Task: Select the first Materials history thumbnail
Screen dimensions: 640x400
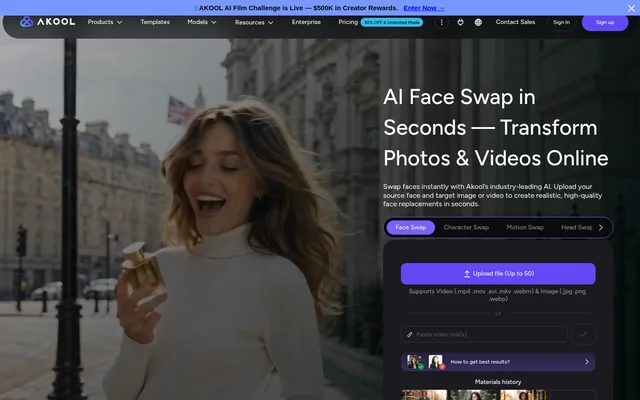Action: [x=424, y=395]
